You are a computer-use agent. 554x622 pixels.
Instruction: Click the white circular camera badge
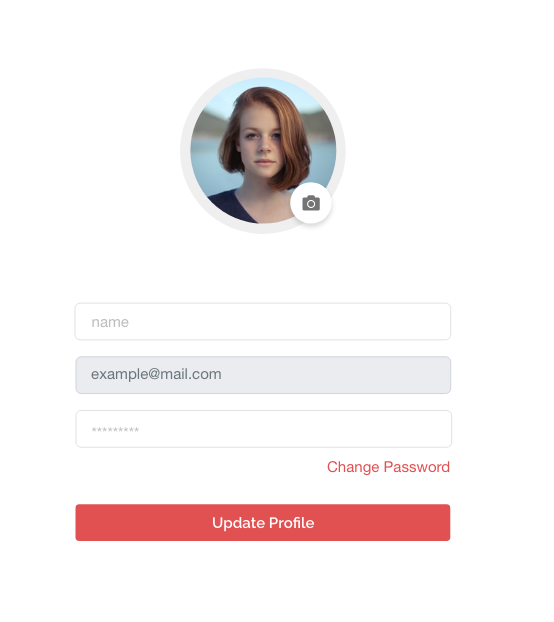pyautogui.click(x=311, y=203)
